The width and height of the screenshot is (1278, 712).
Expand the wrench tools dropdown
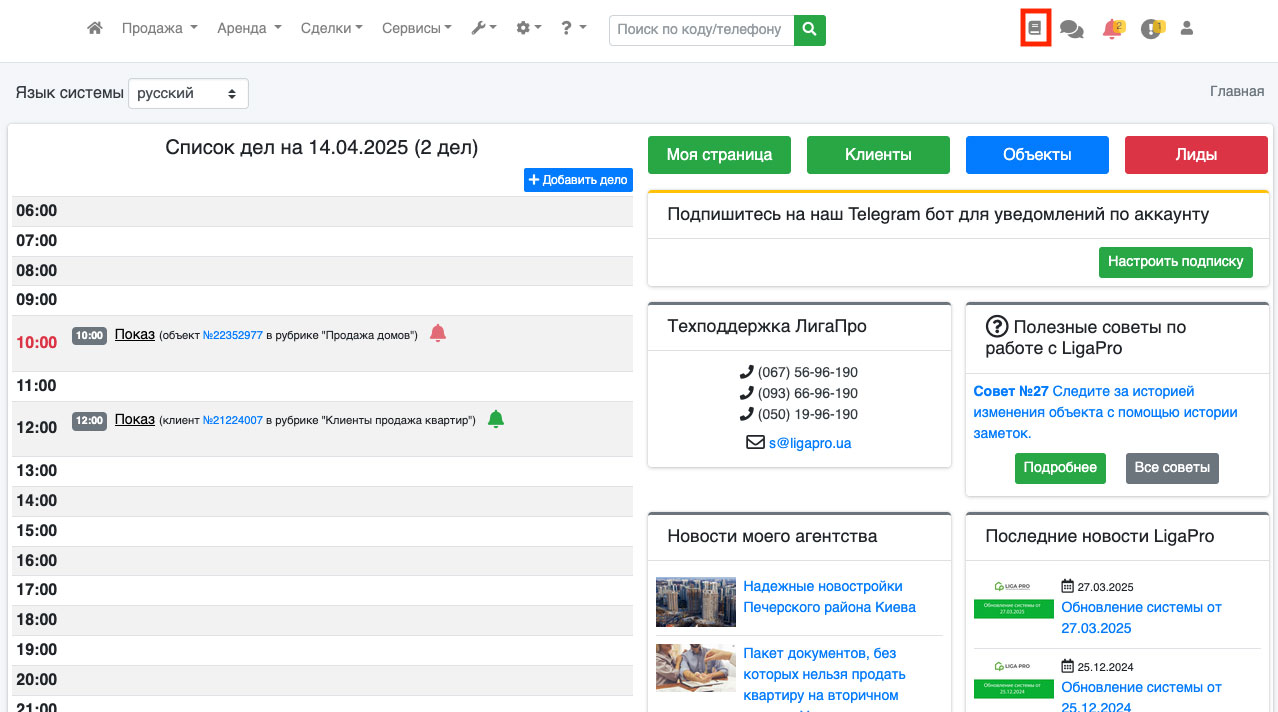pos(484,29)
